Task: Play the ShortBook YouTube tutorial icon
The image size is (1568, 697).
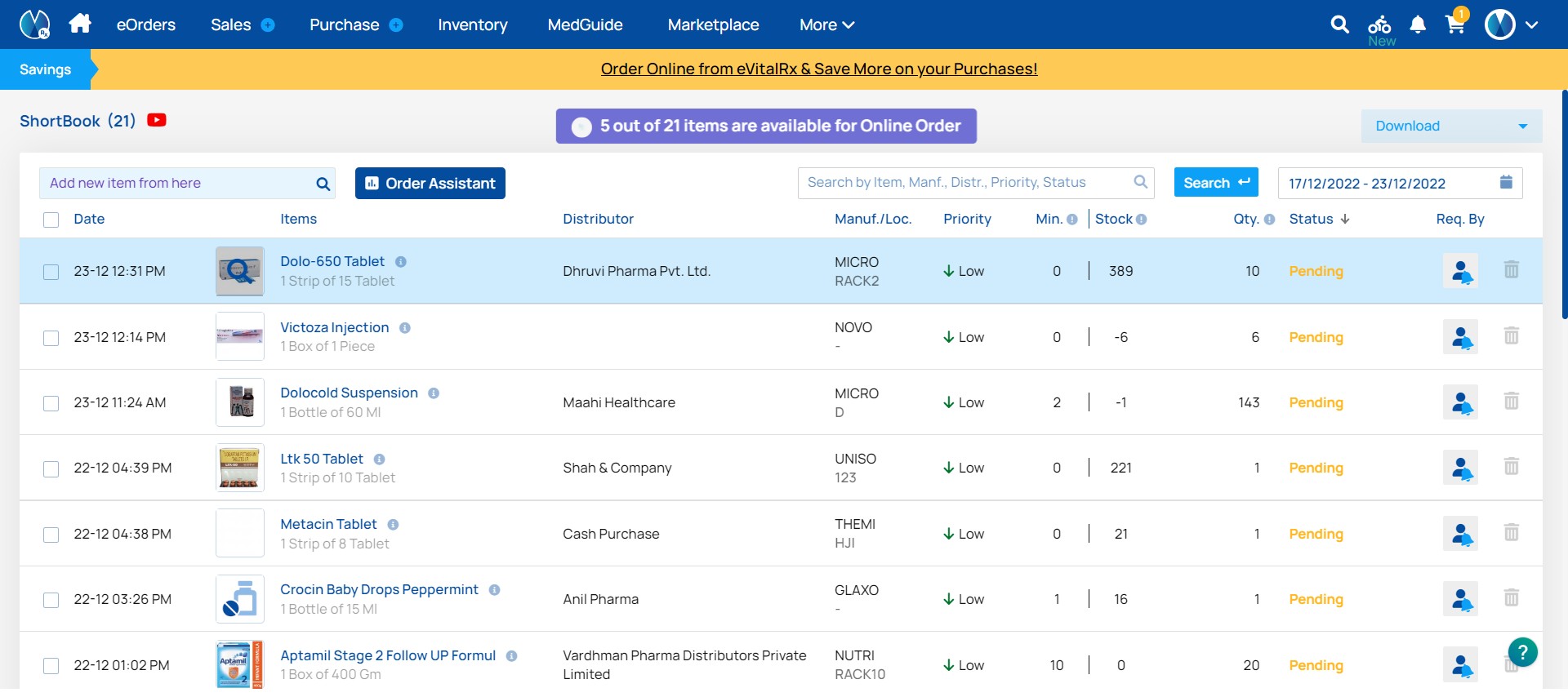Action: point(157,120)
